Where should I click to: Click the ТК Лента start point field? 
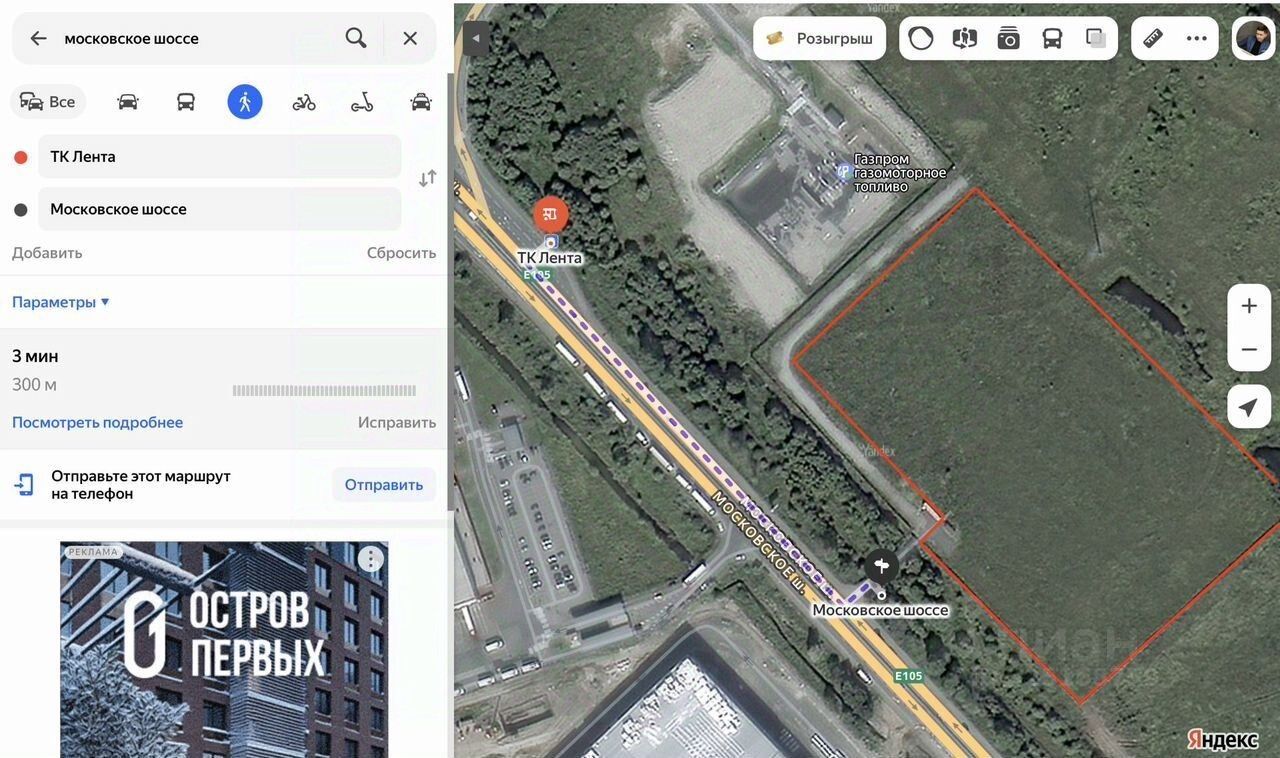tap(220, 156)
